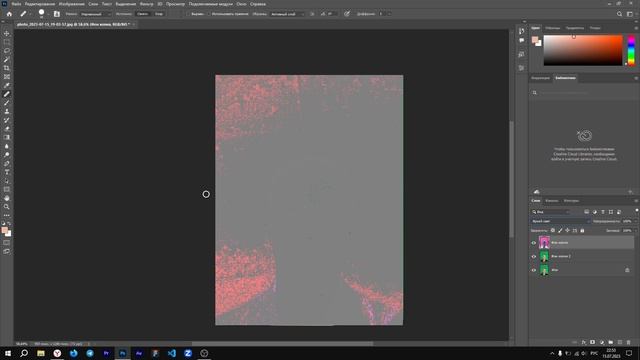
Task: Pick a color in the color field
Action: click(x=583, y=50)
